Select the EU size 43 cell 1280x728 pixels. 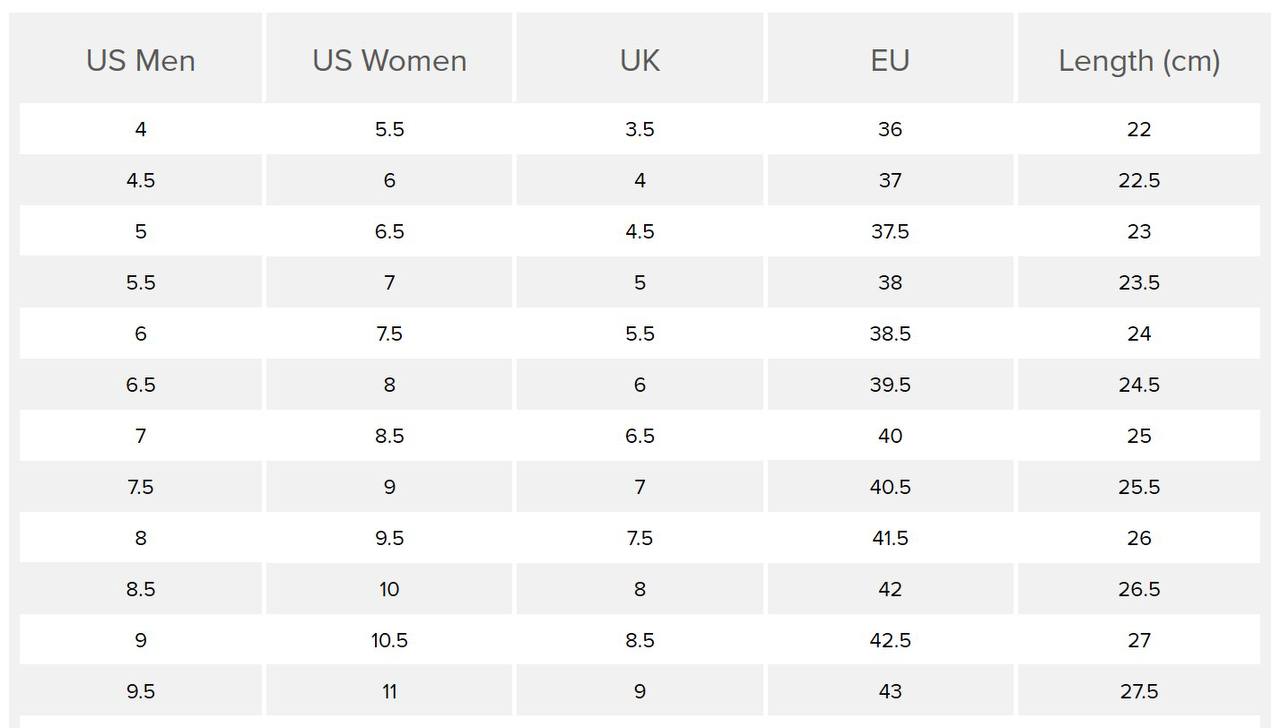(x=890, y=691)
